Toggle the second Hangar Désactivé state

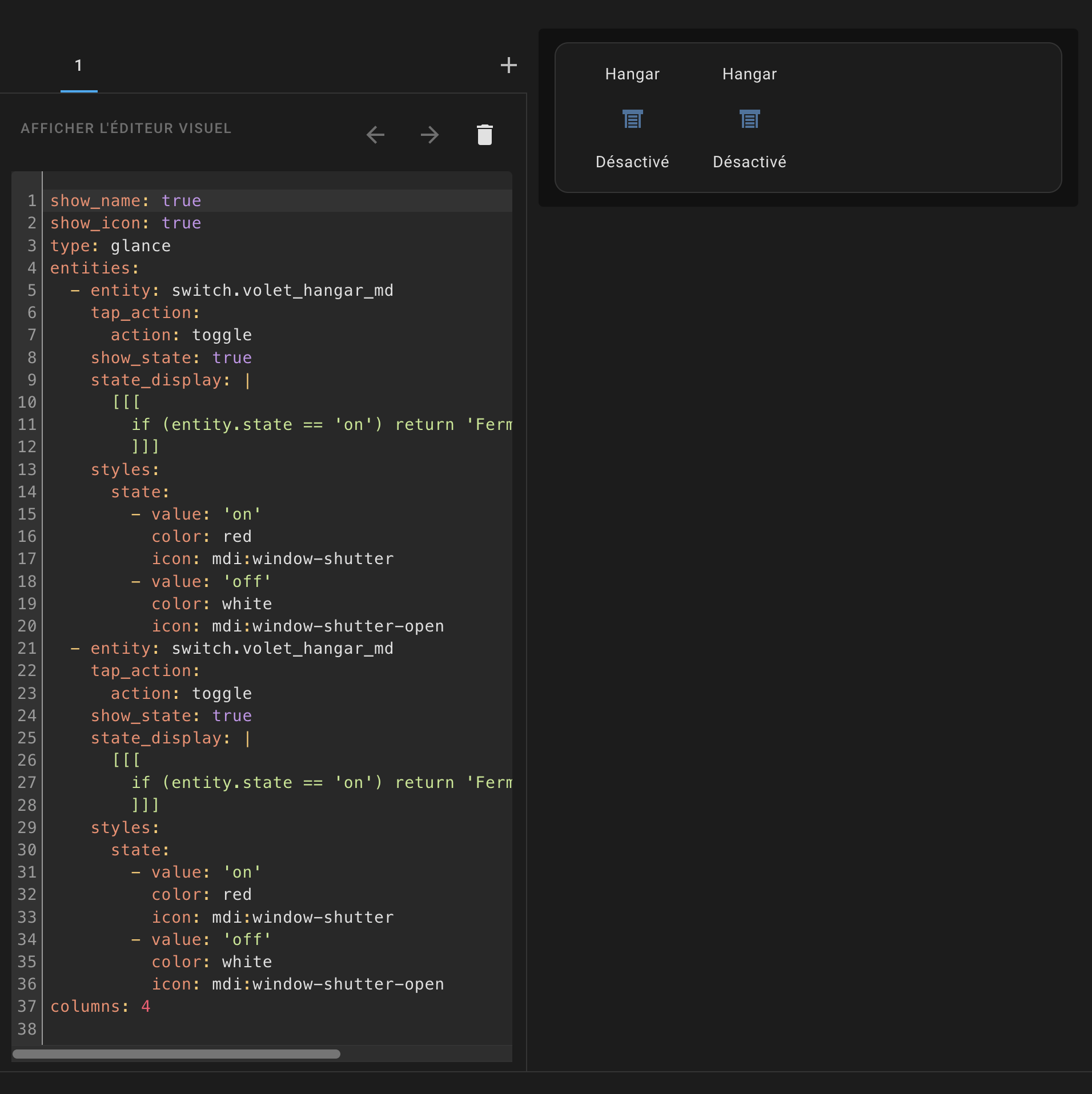coord(749,162)
